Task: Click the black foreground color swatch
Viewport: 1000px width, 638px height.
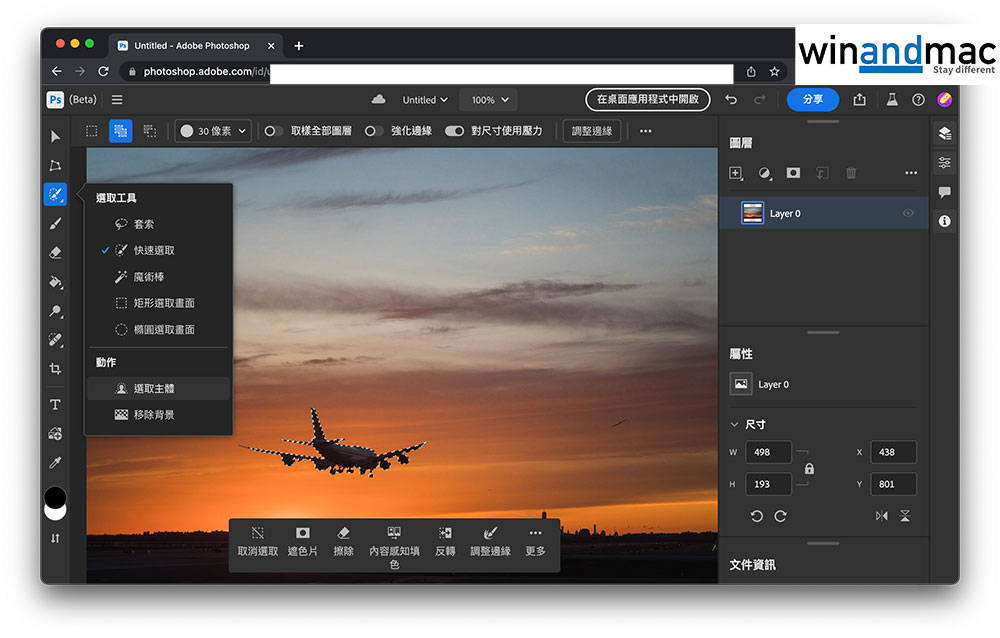Action: pos(55,497)
